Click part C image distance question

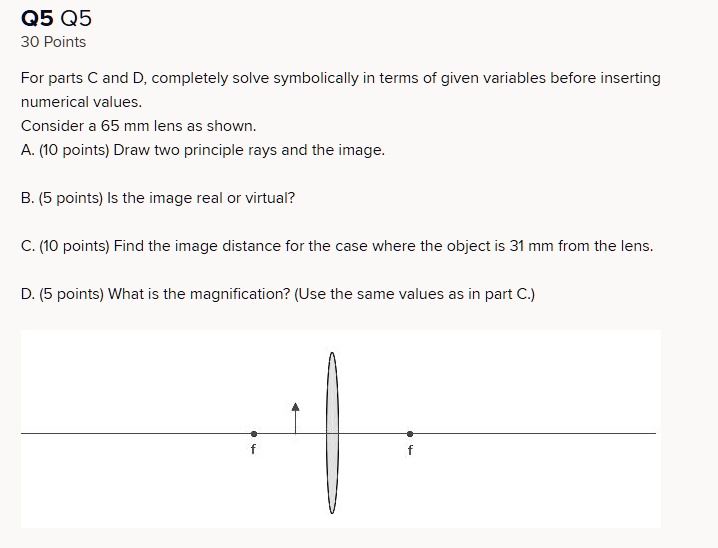tap(337, 246)
